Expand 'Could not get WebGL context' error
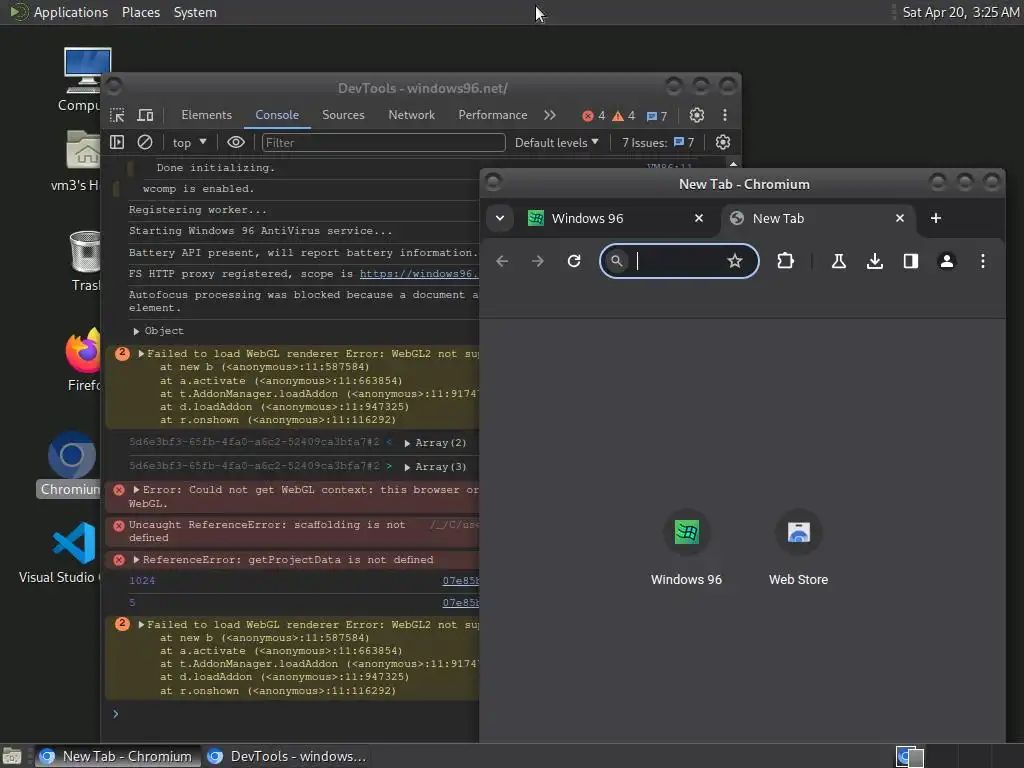 point(136,490)
